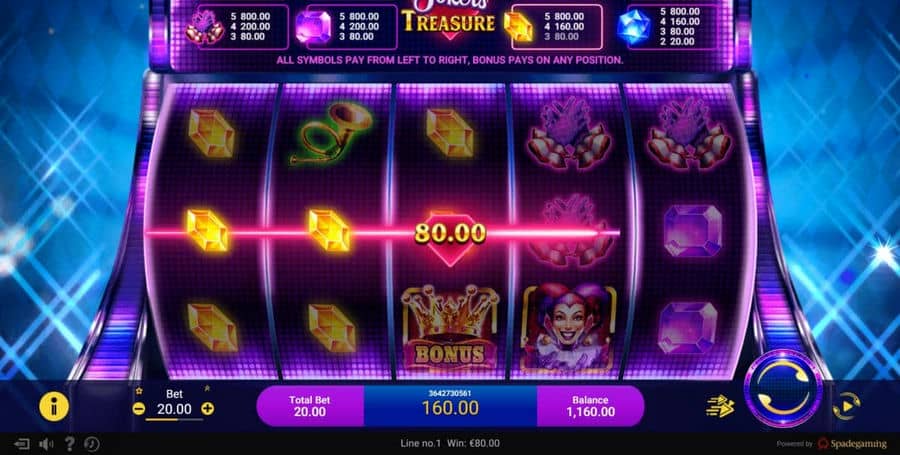Activate the turbo fast-forward arrows icon

pyautogui.click(x=720, y=406)
